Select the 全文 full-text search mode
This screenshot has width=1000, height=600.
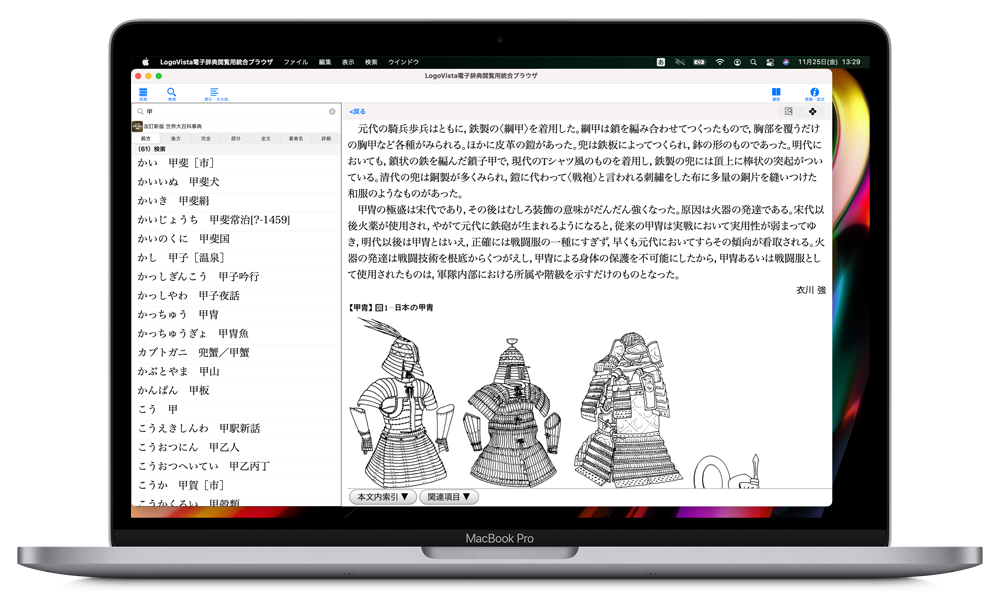point(266,138)
